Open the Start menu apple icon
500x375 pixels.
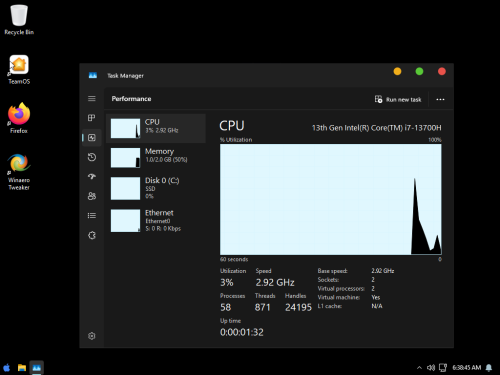[x=7, y=368]
